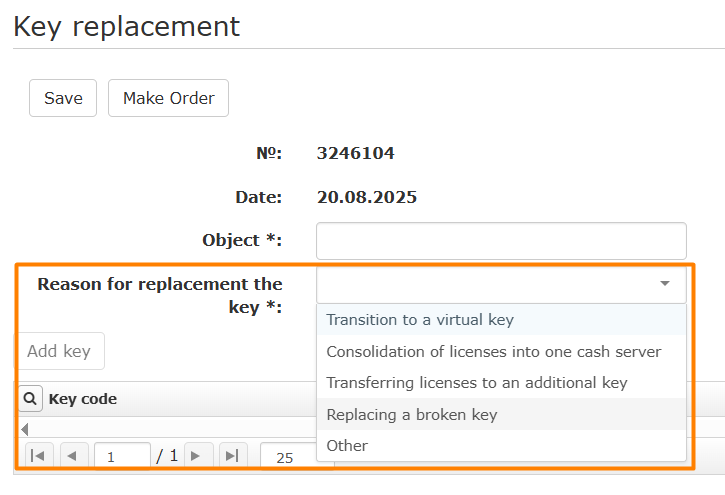Image resolution: width=725 pixels, height=495 pixels.
Task: Click the Key code column header
Action: [83, 399]
